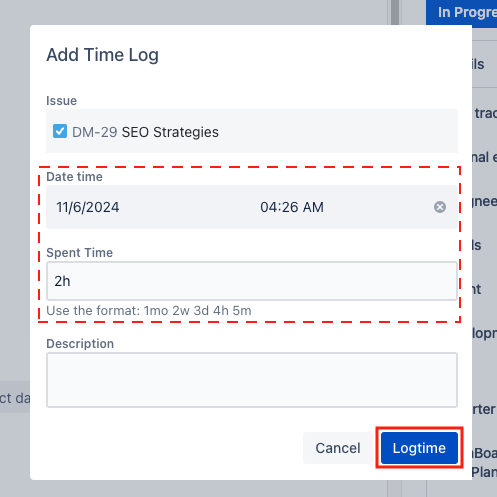Click the Description field label
Image resolution: width=497 pixels, height=497 pixels.
[x=80, y=344]
